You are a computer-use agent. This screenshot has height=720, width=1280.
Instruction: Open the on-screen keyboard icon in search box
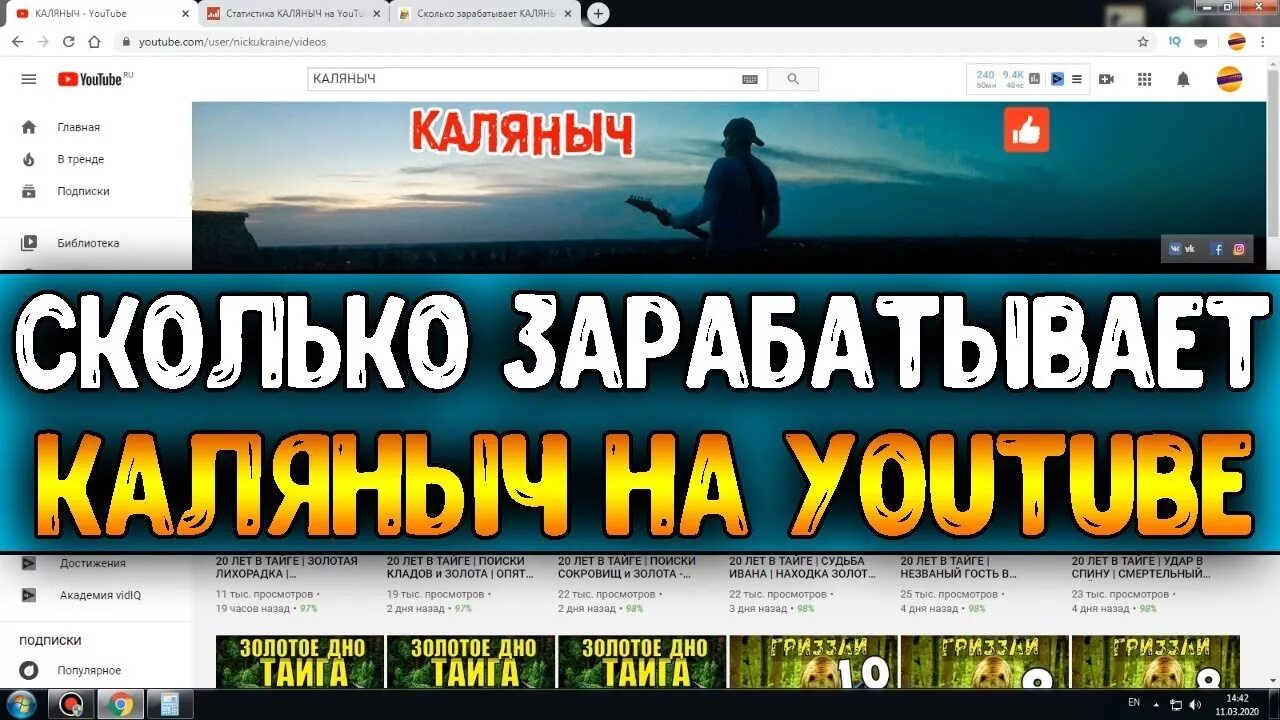click(750, 79)
